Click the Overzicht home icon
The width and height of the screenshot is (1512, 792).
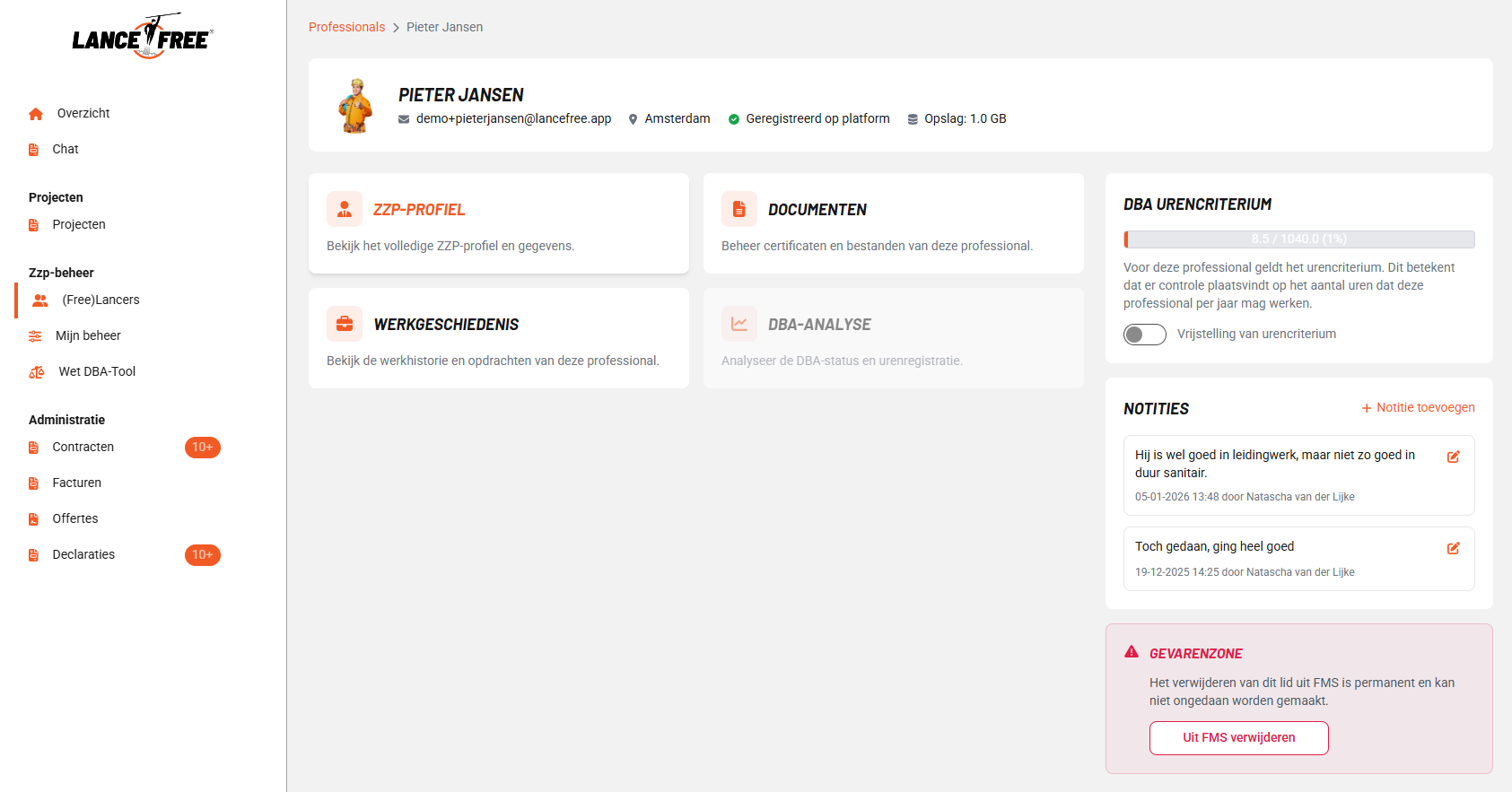click(36, 114)
